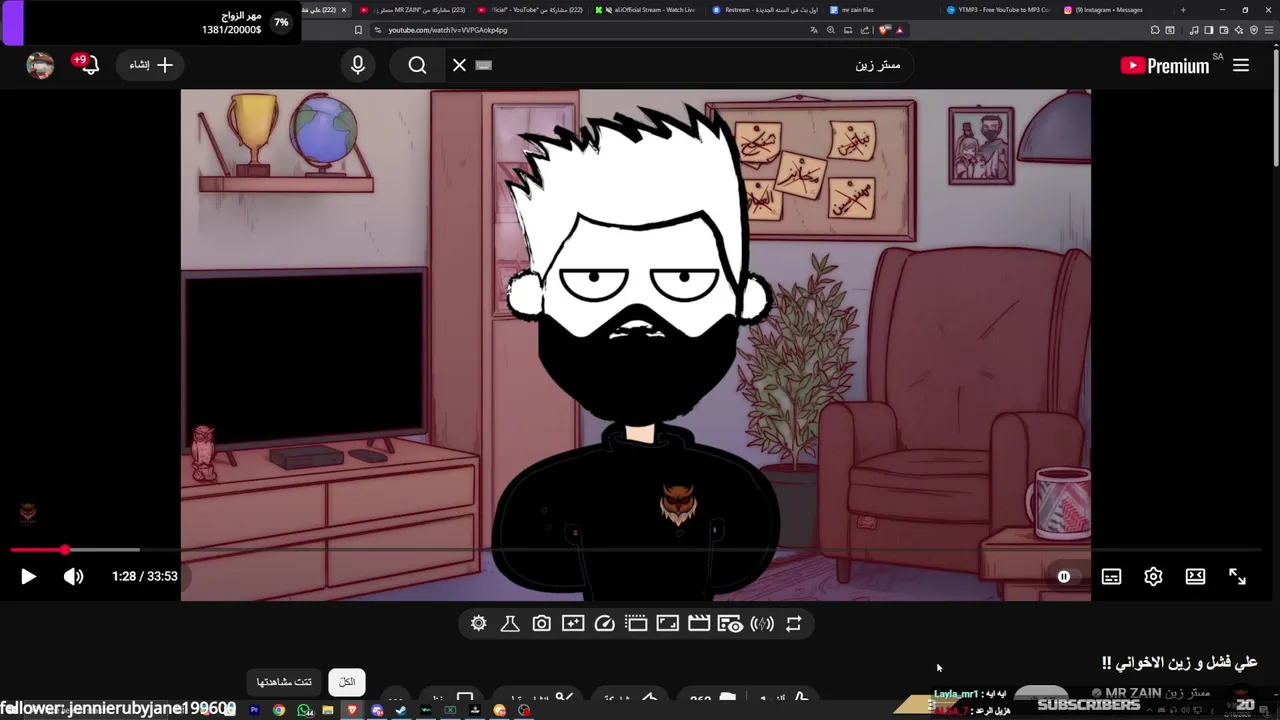
Task: Switch to the aLiOfficial Stream browser tab
Action: pyautogui.click(x=648, y=10)
